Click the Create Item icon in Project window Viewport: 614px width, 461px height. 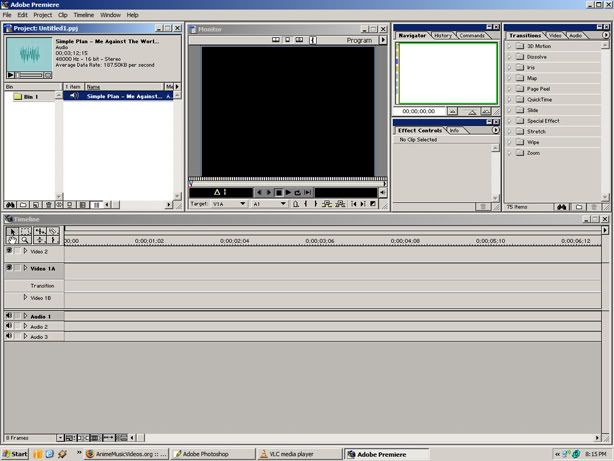(x=36, y=205)
